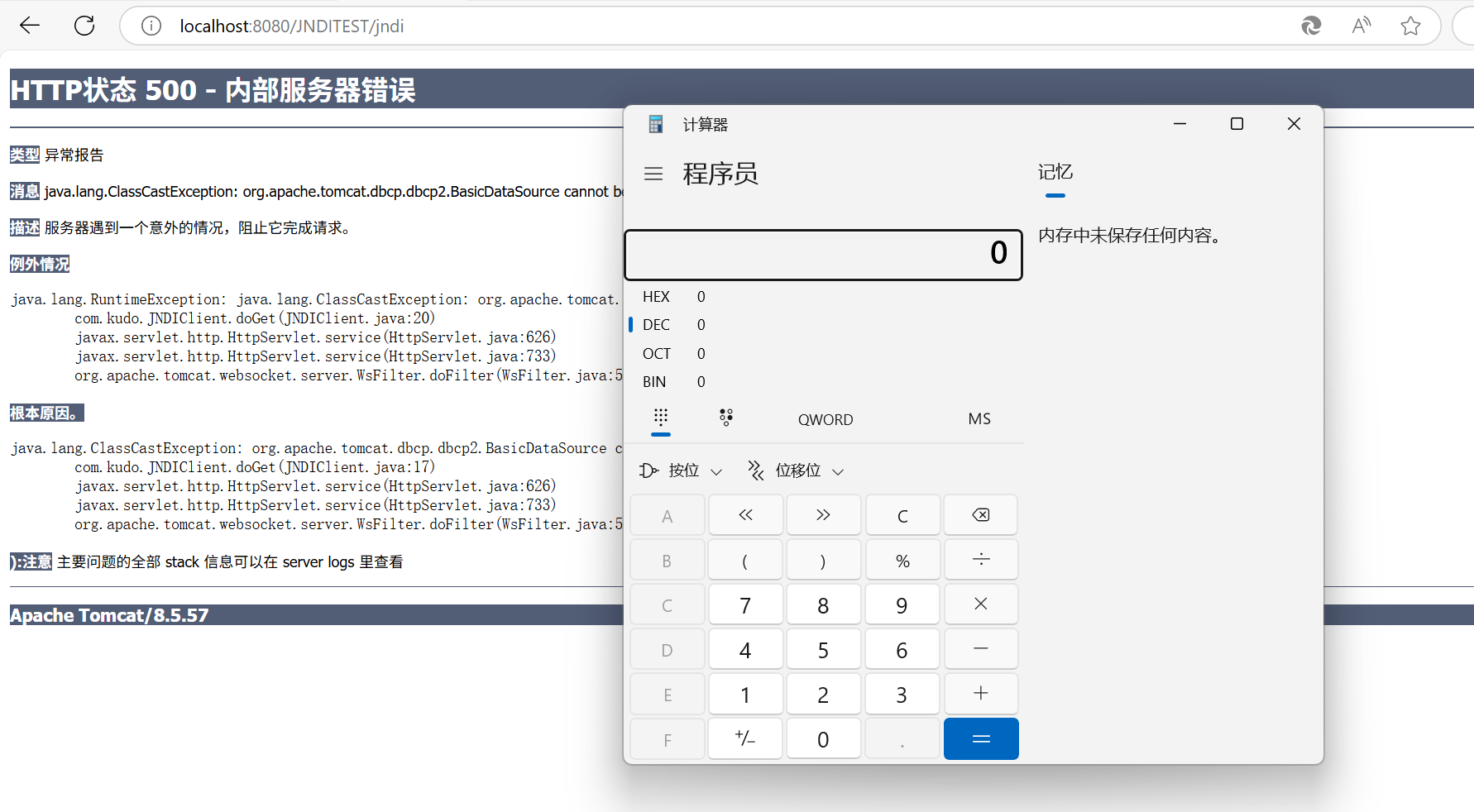Click digit 6 on the keypad

902,649
